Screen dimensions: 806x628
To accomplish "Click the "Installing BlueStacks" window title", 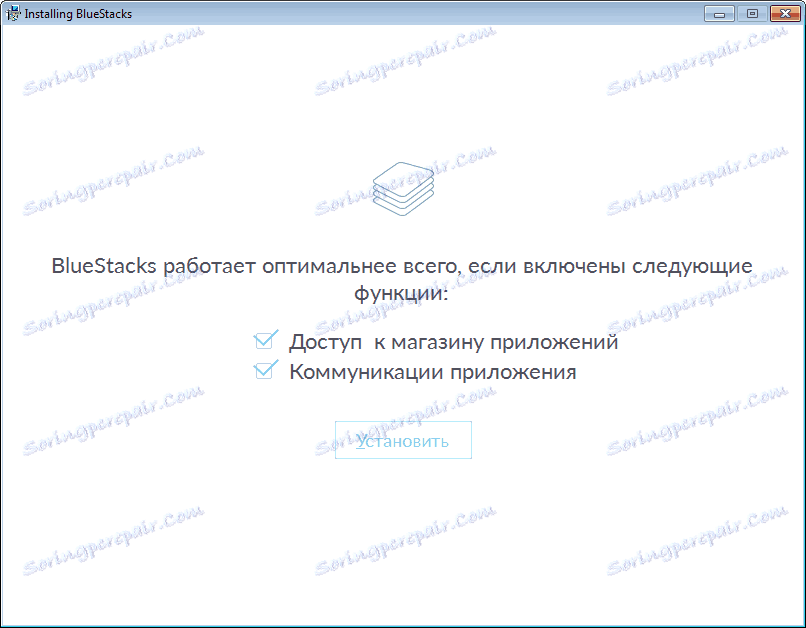I will 78,14.
